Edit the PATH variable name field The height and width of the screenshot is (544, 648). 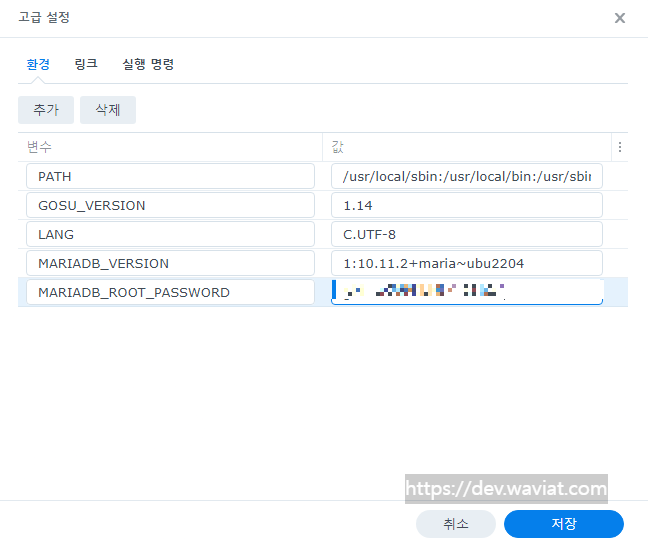tap(170, 177)
